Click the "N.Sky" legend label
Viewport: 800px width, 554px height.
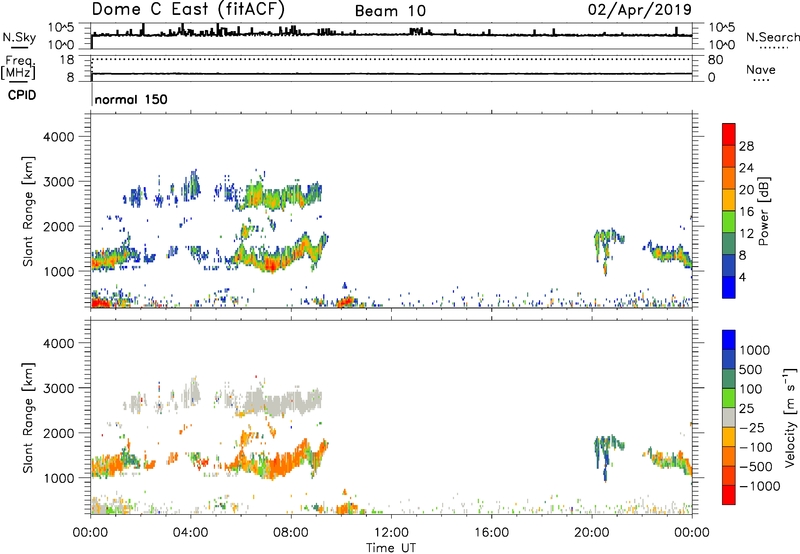(19, 37)
